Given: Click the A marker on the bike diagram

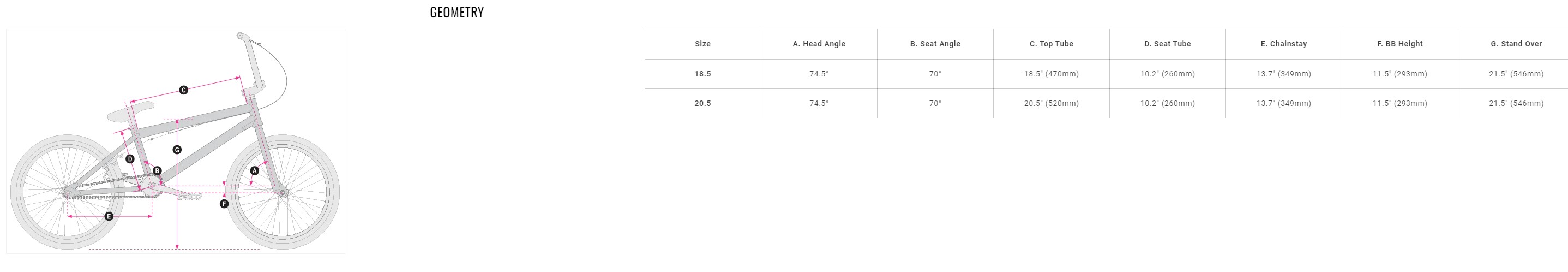Looking at the screenshot, I should pos(255,171).
